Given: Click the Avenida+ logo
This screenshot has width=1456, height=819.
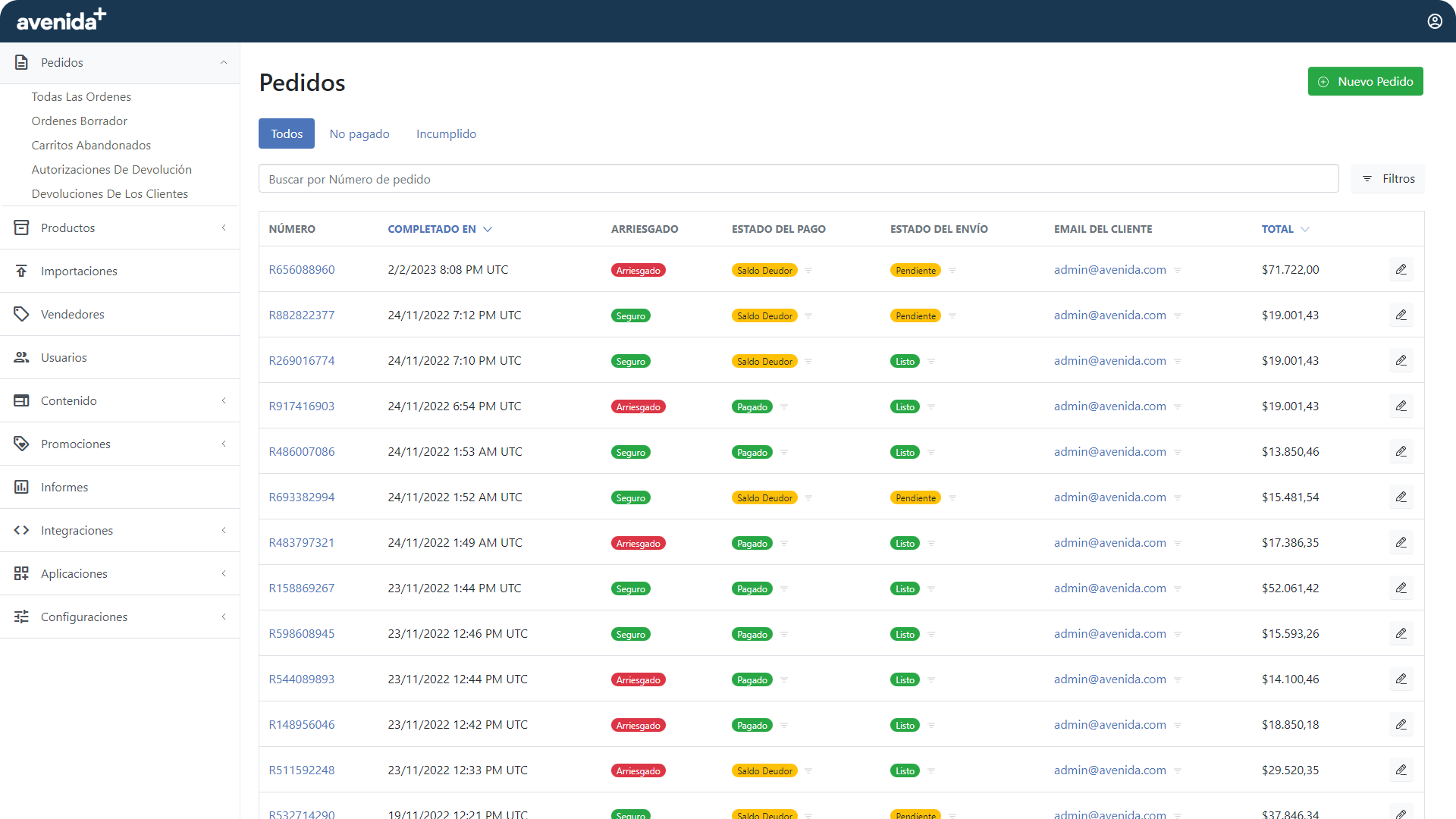Looking at the screenshot, I should coord(61,20).
